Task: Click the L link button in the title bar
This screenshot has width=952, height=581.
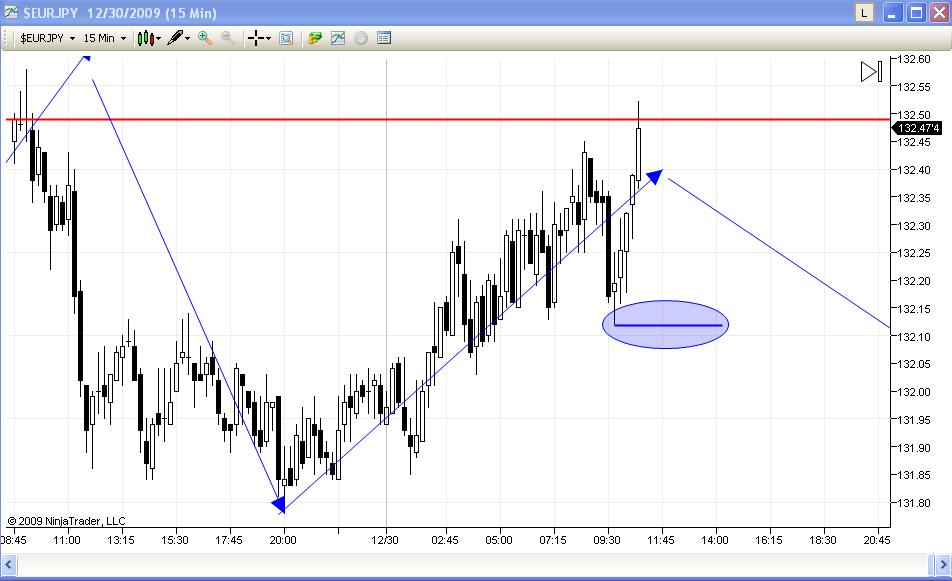Action: pos(864,13)
